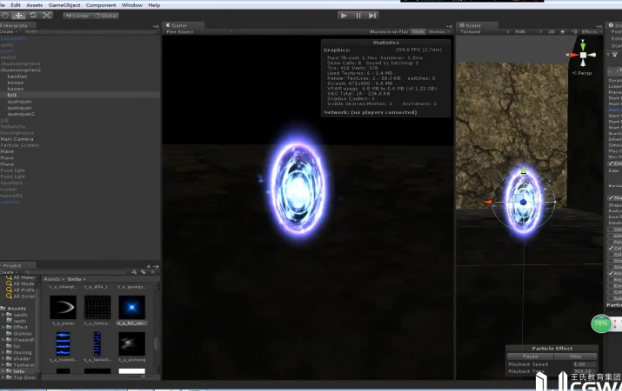Toggle Maximize on Play option
This screenshot has width=622, height=391.
pyautogui.click(x=389, y=32)
